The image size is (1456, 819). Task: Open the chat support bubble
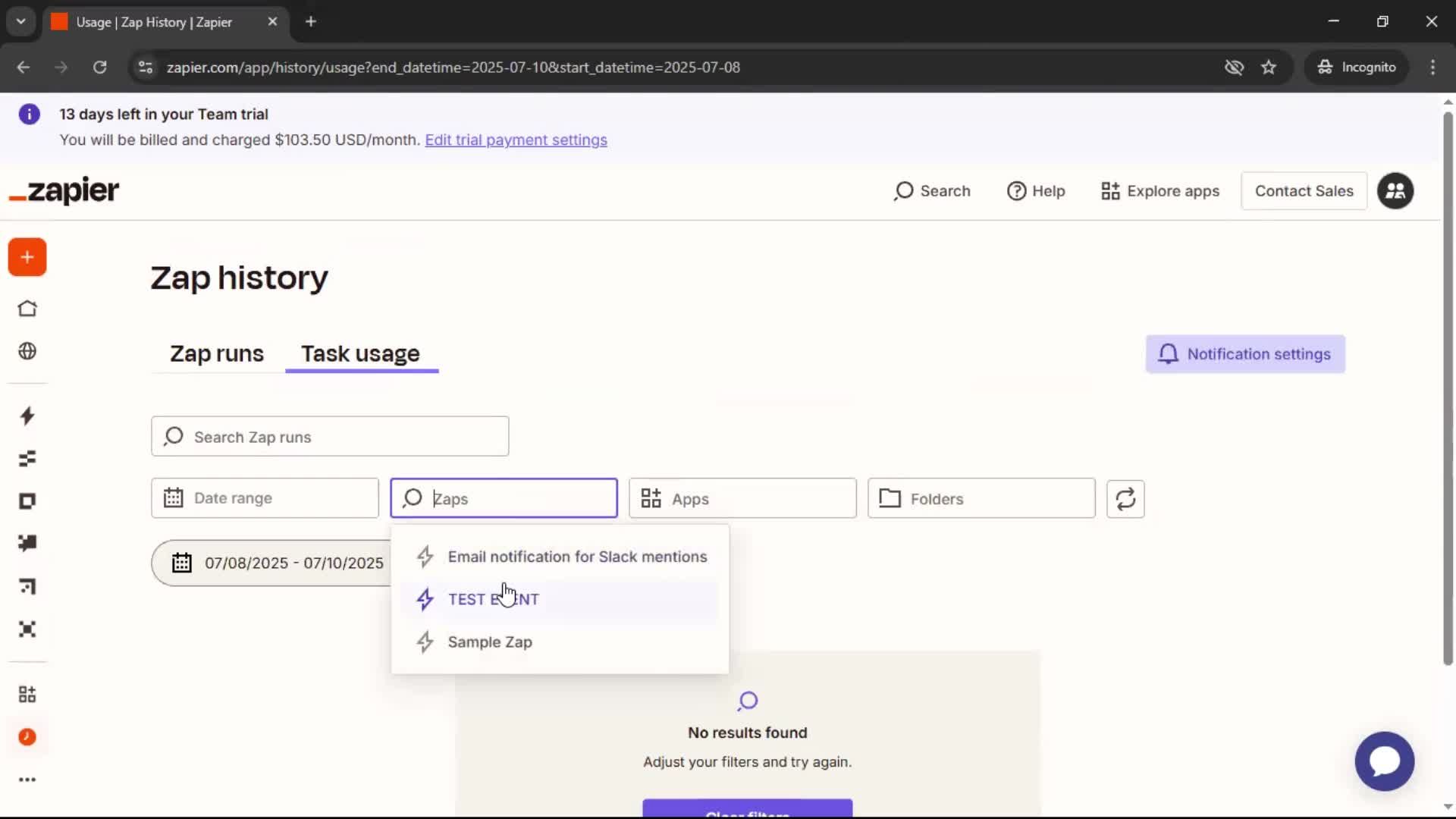(1385, 761)
